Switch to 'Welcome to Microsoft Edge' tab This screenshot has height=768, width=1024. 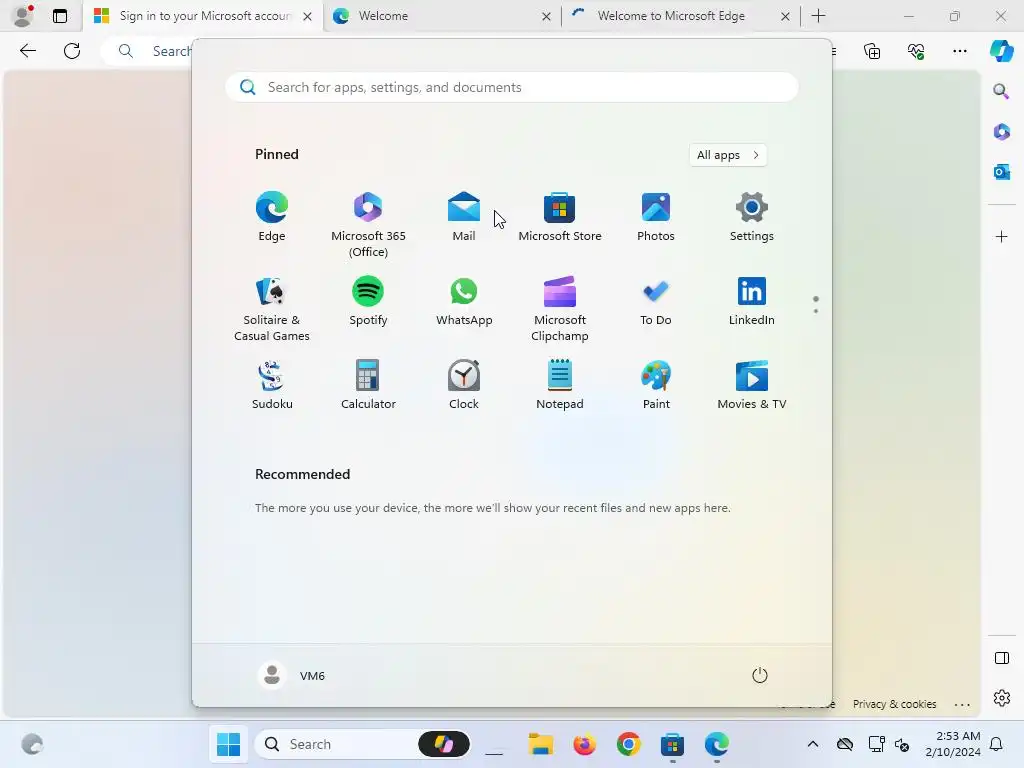[679, 16]
